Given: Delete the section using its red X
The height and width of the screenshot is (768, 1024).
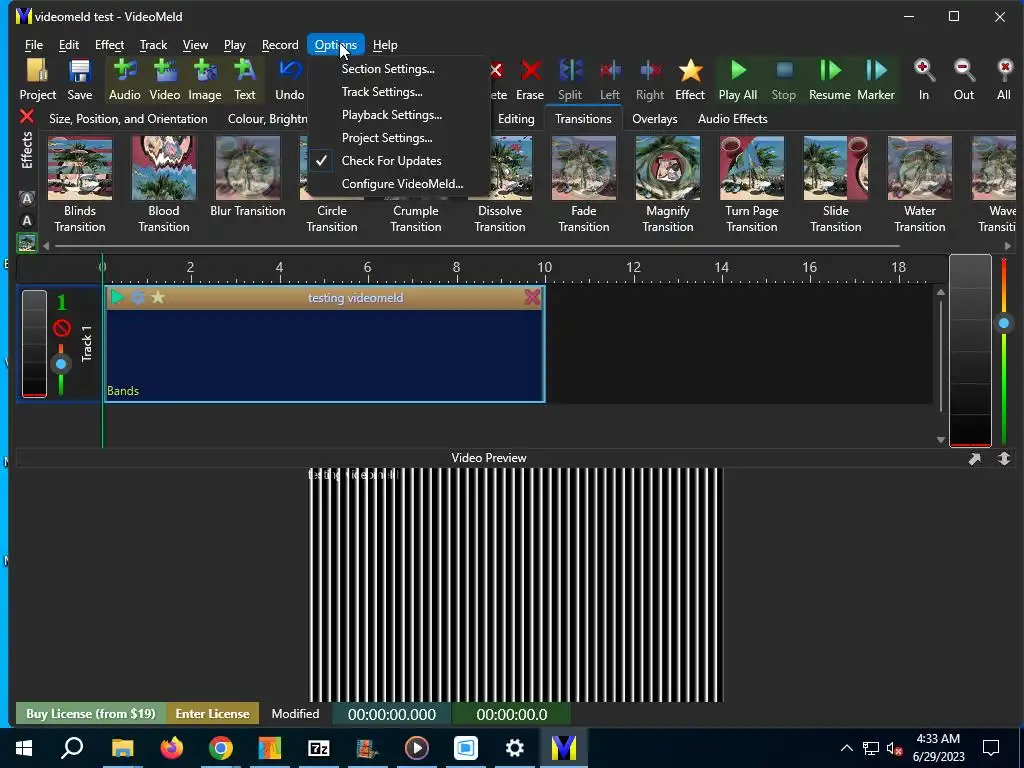Looking at the screenshot, I should tap(532, 298).
